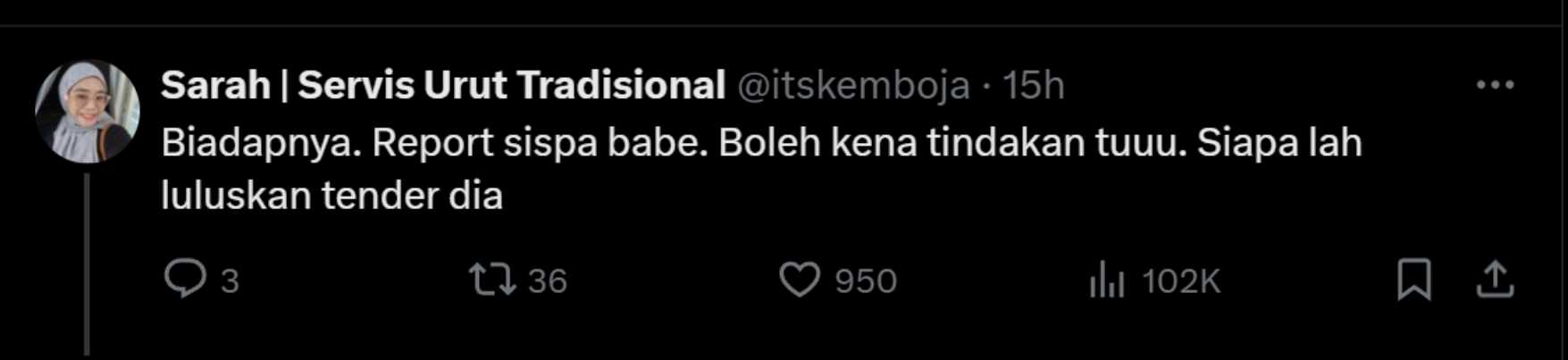Click the "luluskan tender dia" text line
This screenshot has width=1568, height=360.
(x=331, y=196)
